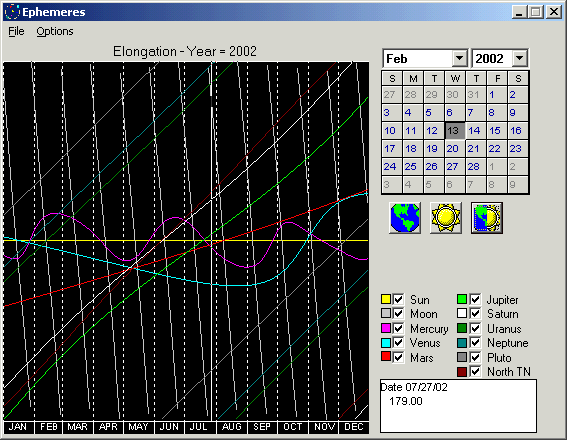Select the yellow Sun icon button
Viewport: 567px width, 440px height.
click(x=446, y=218)
